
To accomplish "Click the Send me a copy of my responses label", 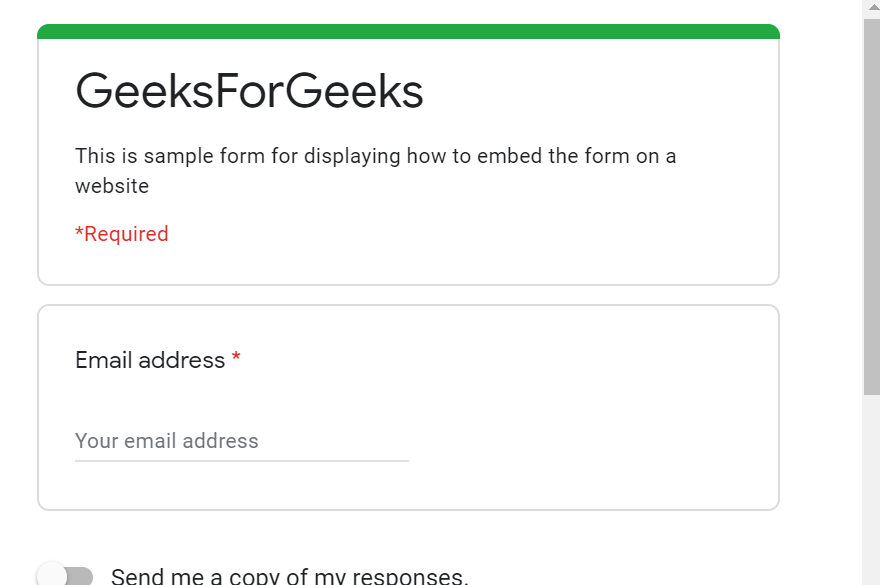I will click(289, 576).
